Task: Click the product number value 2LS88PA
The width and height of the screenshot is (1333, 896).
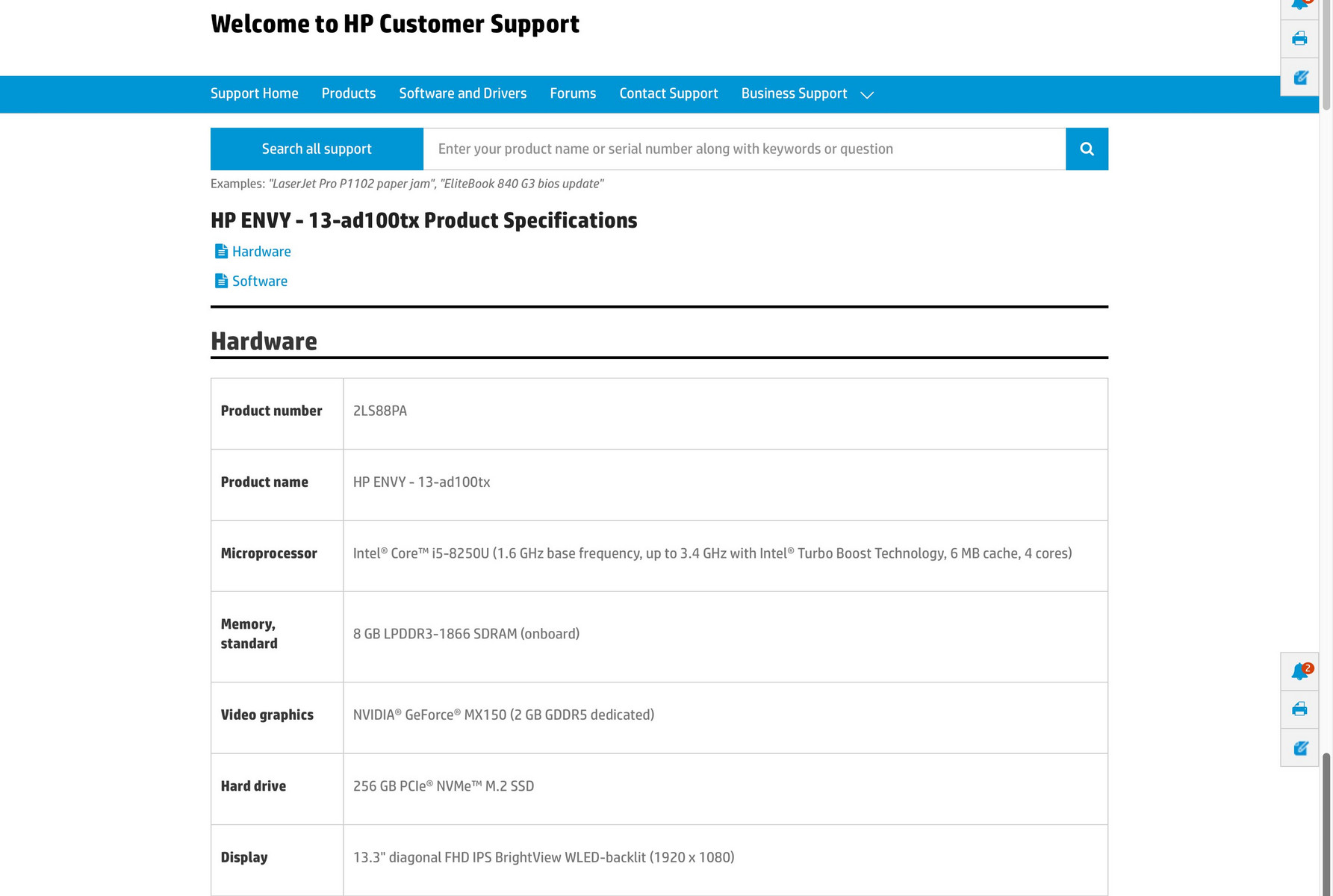Action: (380, 411)
